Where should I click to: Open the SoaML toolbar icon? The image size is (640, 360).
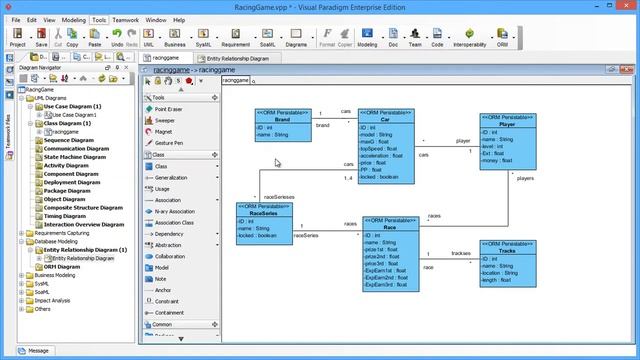267,38
